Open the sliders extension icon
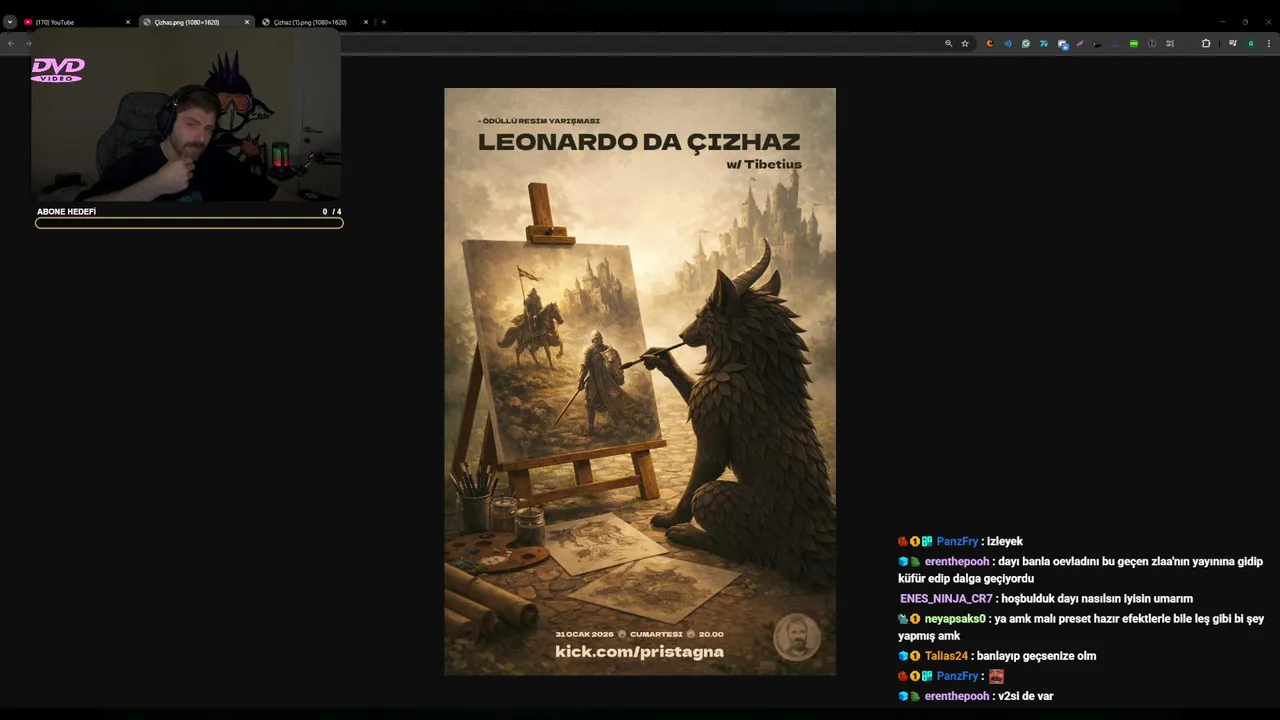 1170,43
